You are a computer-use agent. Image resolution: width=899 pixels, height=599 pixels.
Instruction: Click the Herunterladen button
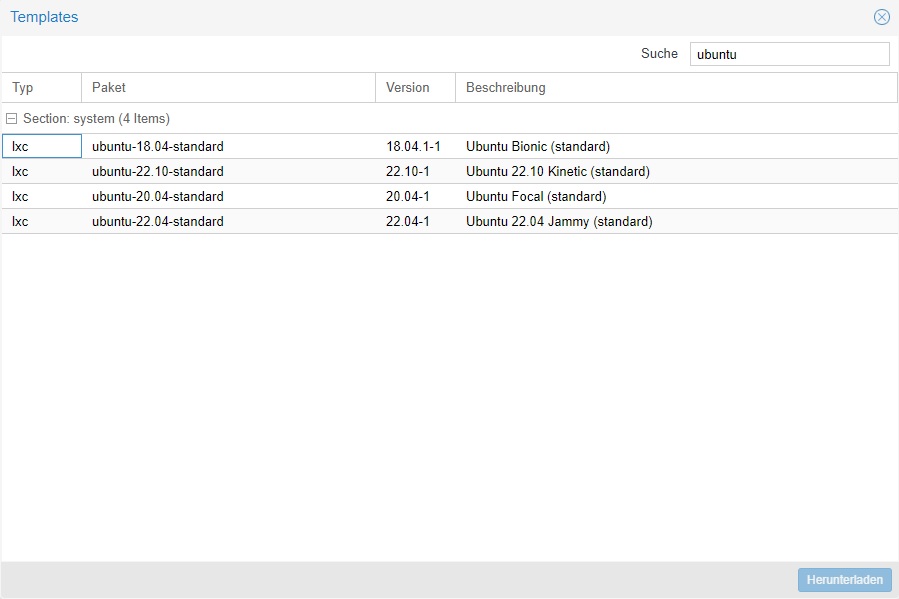(845, 580)
